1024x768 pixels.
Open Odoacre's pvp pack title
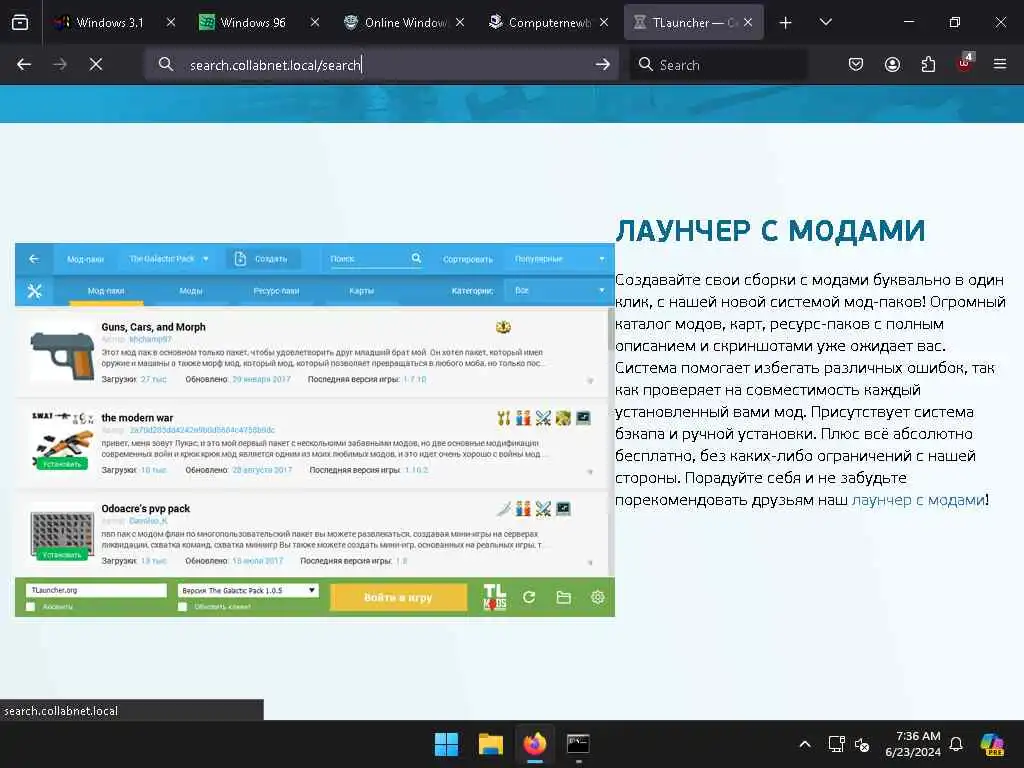click(146, 509)
